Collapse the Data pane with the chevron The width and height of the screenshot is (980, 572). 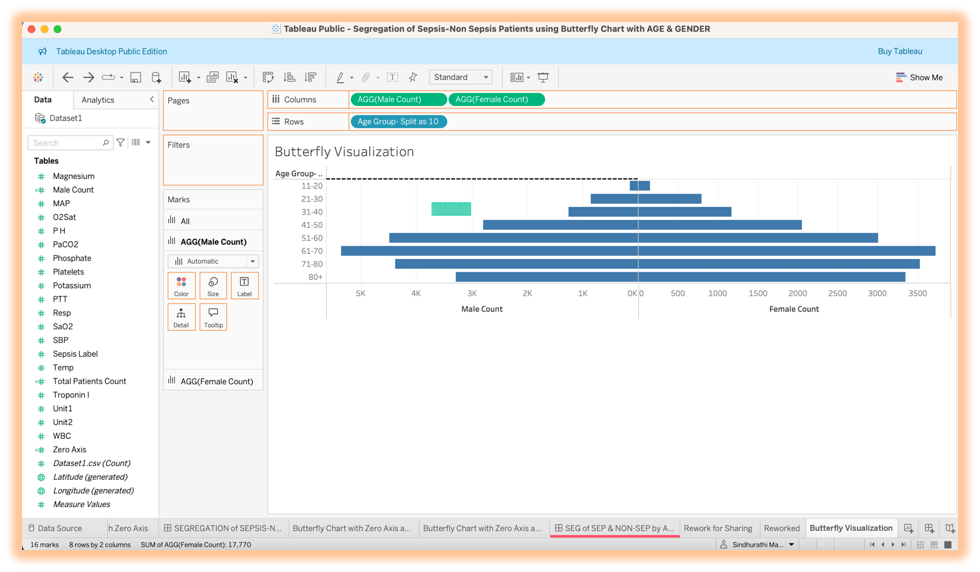(151, 99)
